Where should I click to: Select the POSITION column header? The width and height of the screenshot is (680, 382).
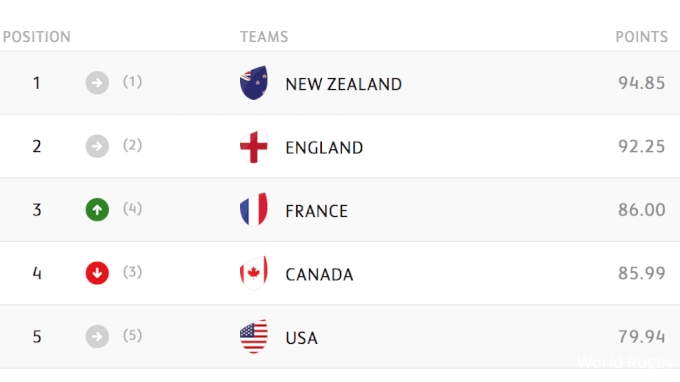click(x=37, y=37)
